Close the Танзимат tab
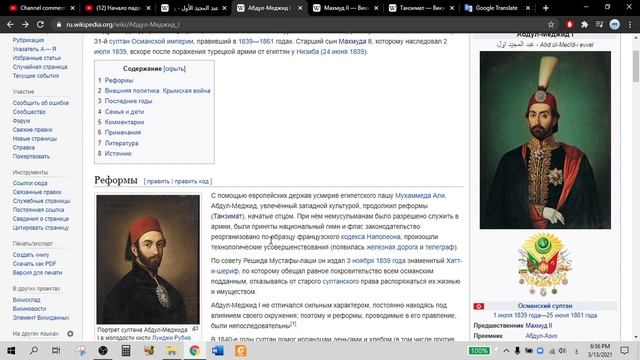 point(452,8)
